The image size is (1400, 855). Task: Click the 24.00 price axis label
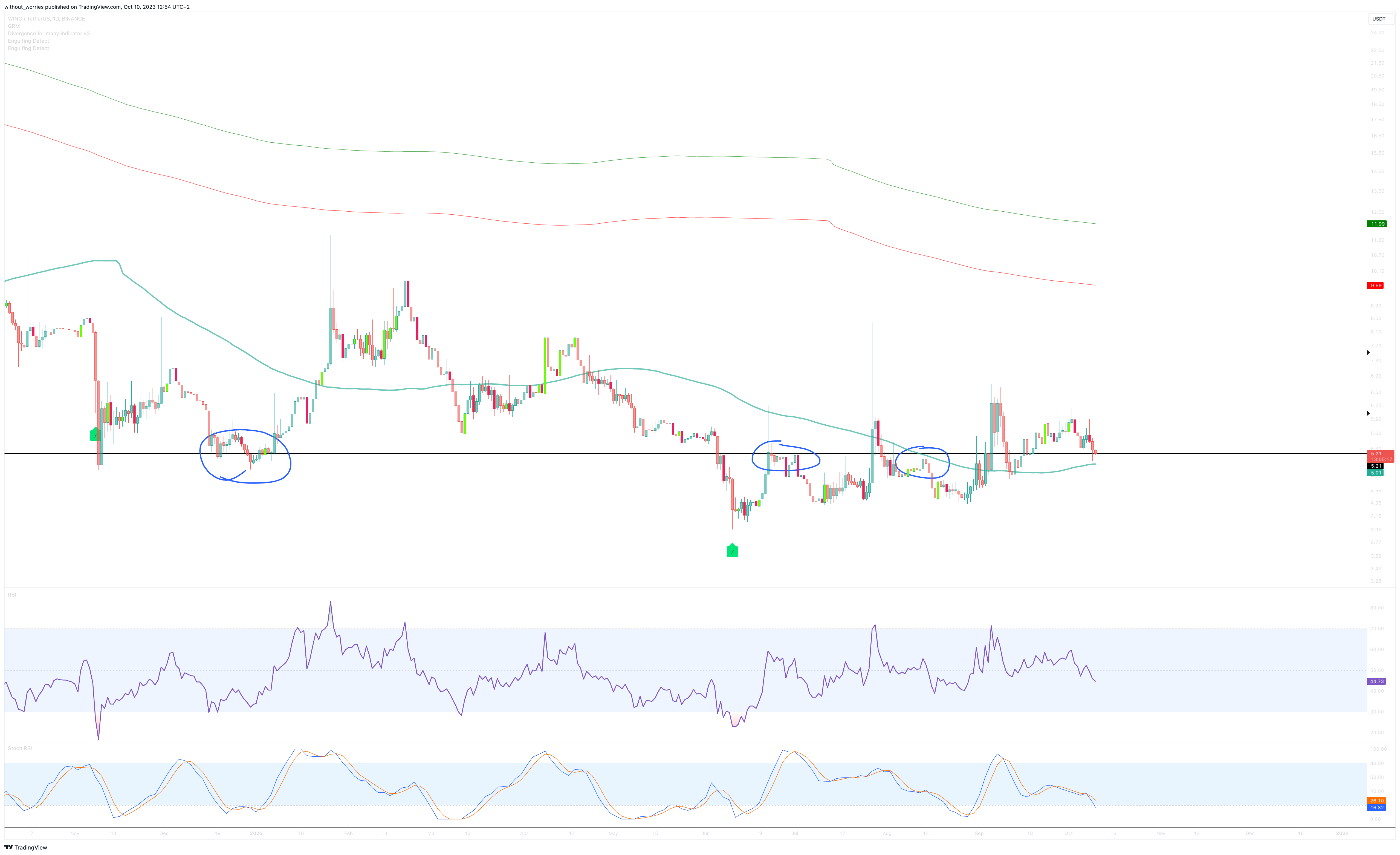click(x=1377, y=33)
